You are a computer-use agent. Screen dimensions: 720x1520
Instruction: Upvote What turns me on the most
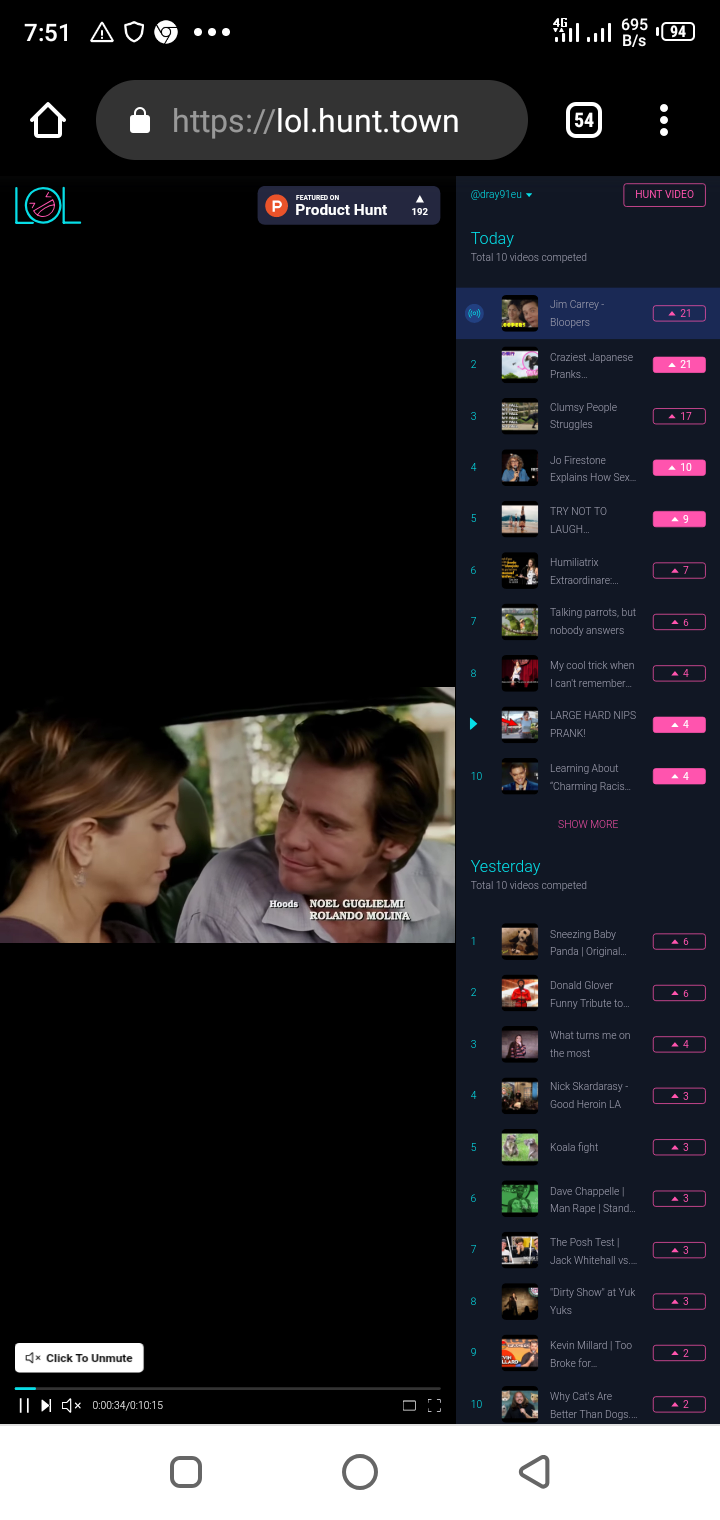tap(679, 1044)
